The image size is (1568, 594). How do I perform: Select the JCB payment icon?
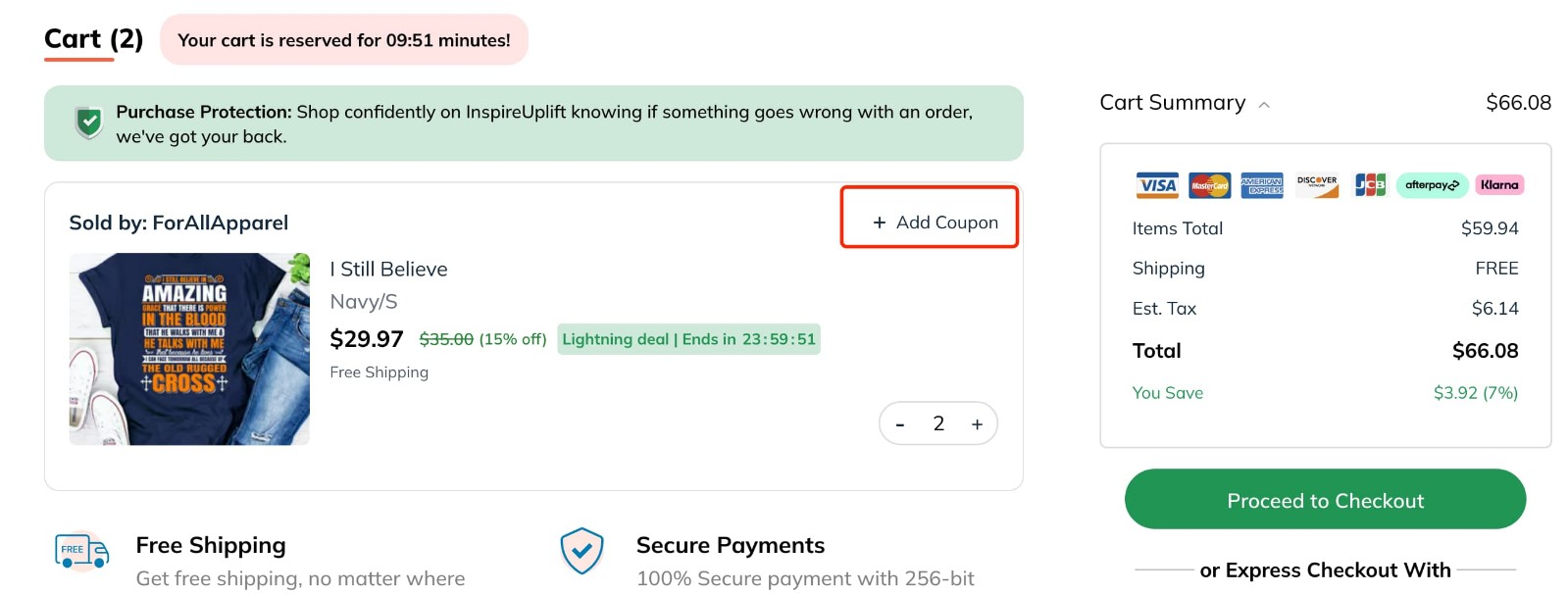click(1370, 185)
